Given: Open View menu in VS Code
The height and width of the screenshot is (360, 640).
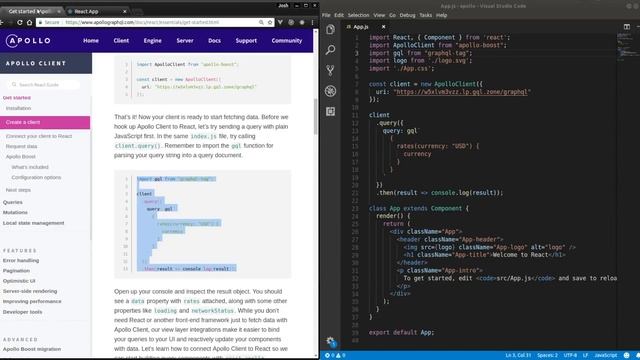Looking at the screenshot, I should point(379,15).
